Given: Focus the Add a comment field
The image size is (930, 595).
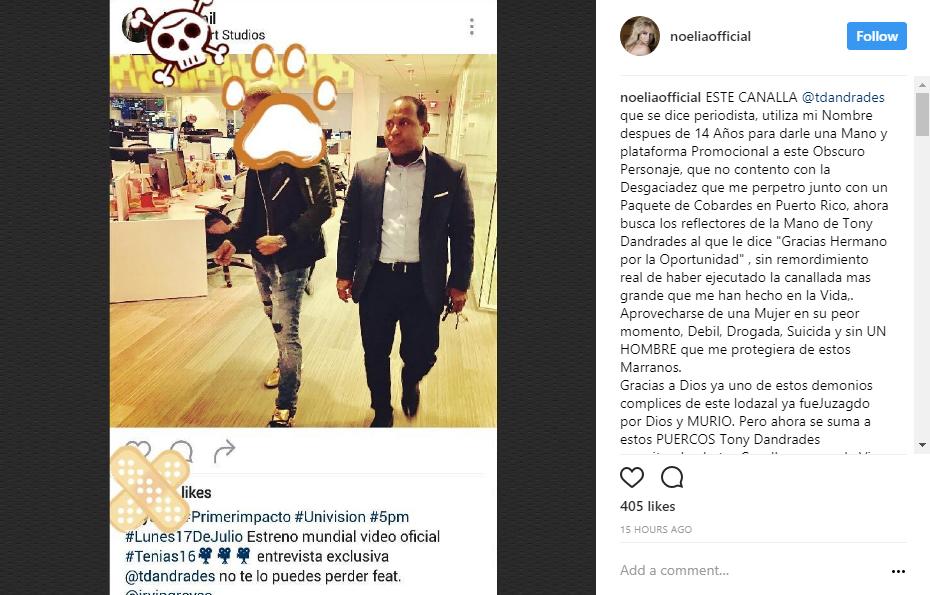Looking at the screenshot, I should tap(750, 571).
